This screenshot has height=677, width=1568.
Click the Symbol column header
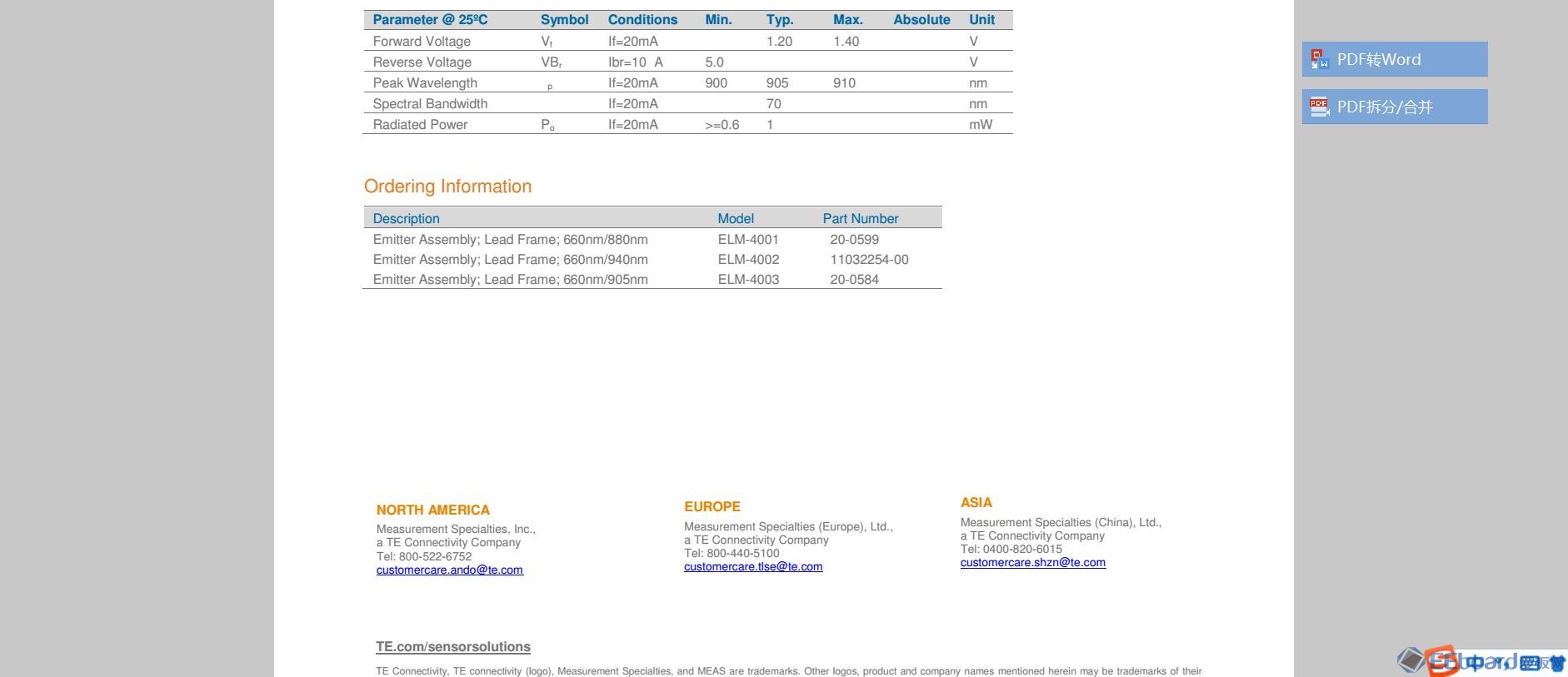tap(564, 20)
